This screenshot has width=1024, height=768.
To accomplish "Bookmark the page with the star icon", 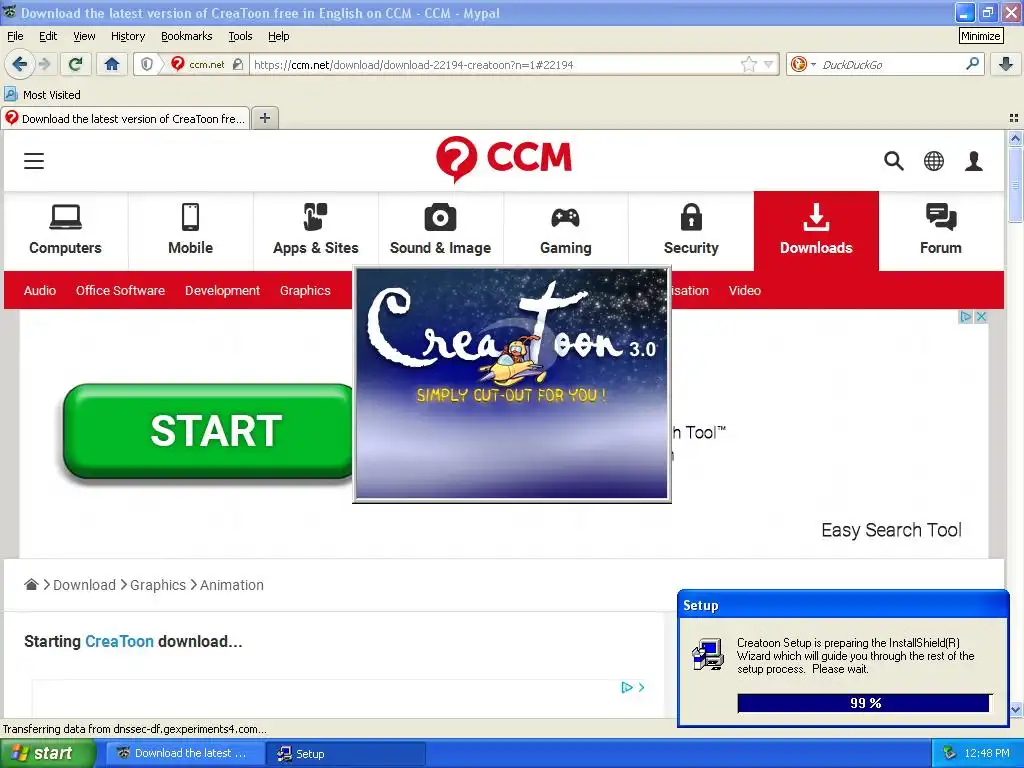I will click(x=748, y=64).
